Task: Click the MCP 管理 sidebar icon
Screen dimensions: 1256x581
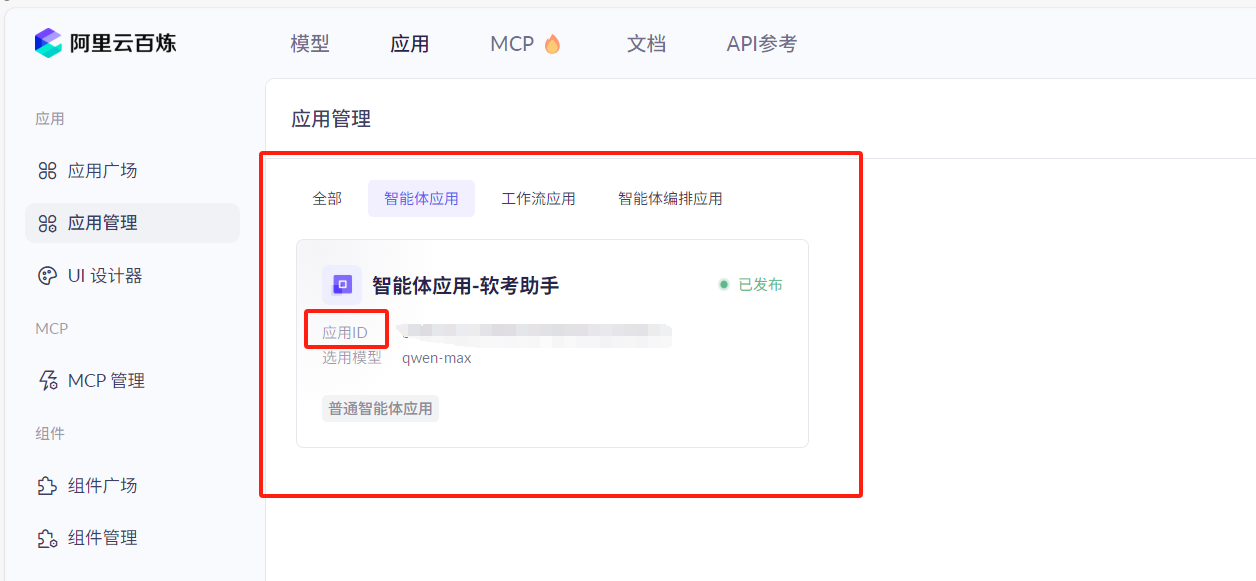Action: [47, 380]
